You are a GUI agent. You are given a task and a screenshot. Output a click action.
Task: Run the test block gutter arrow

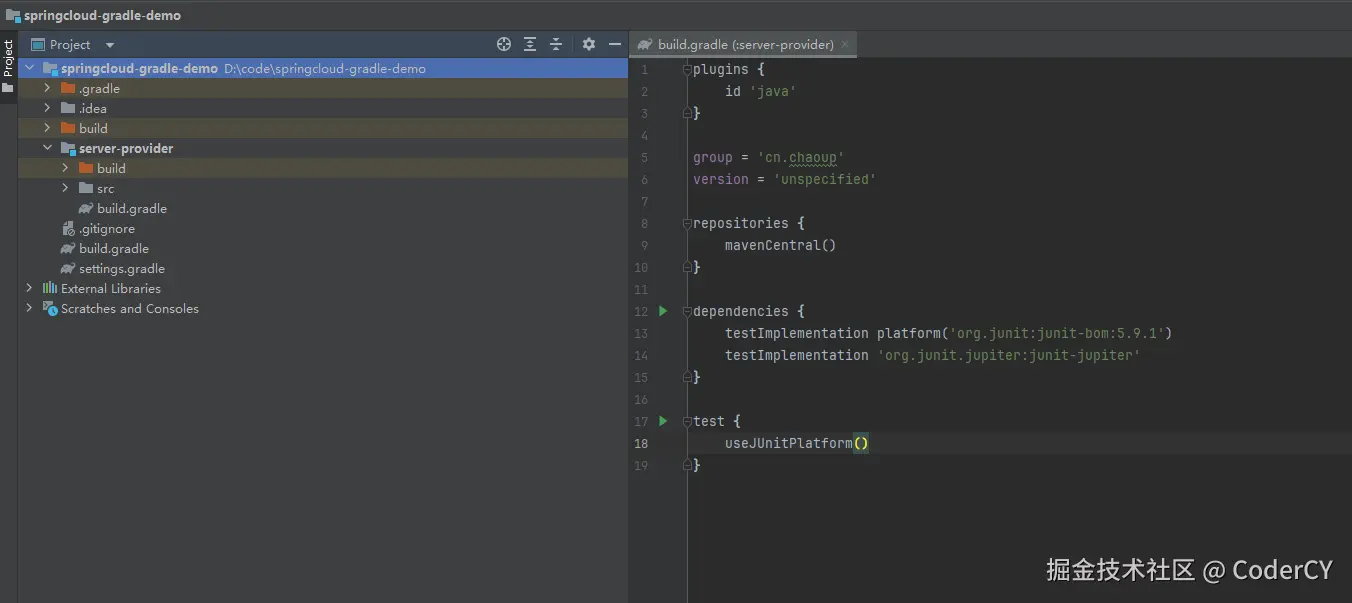click(663, 421)
